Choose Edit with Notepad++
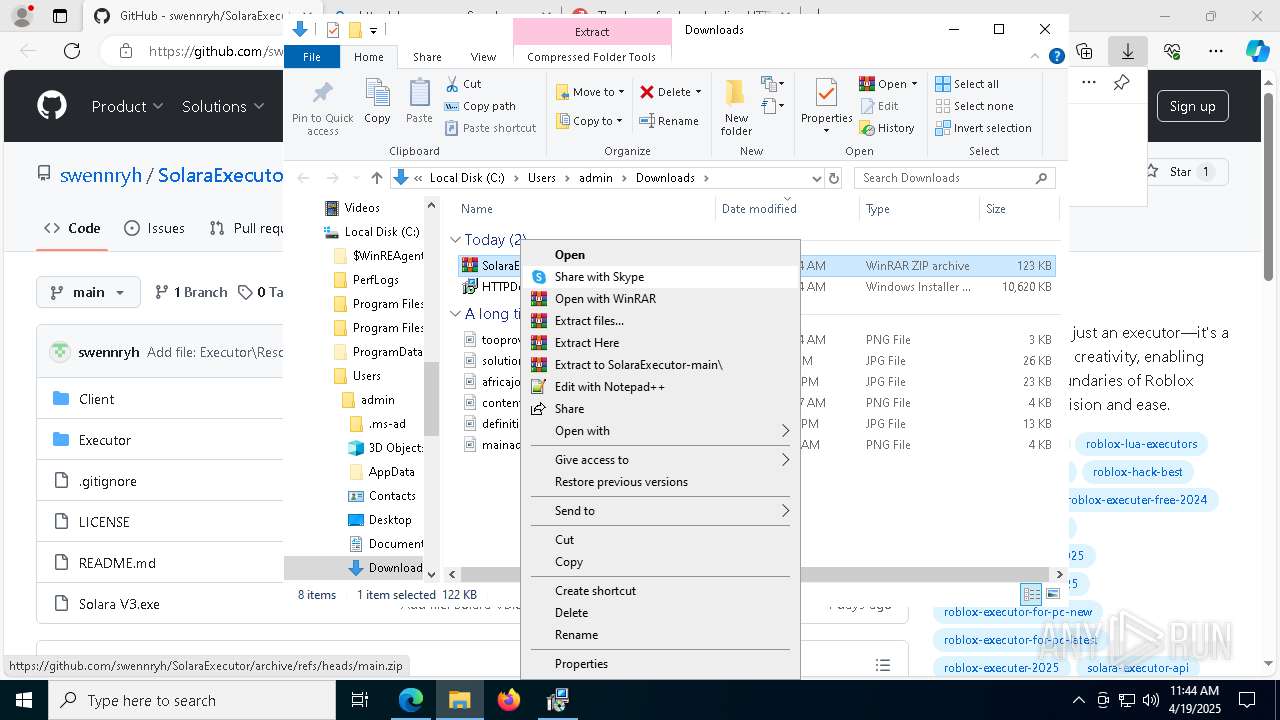This screenshot has width=1280, height=720. [660, 387]
